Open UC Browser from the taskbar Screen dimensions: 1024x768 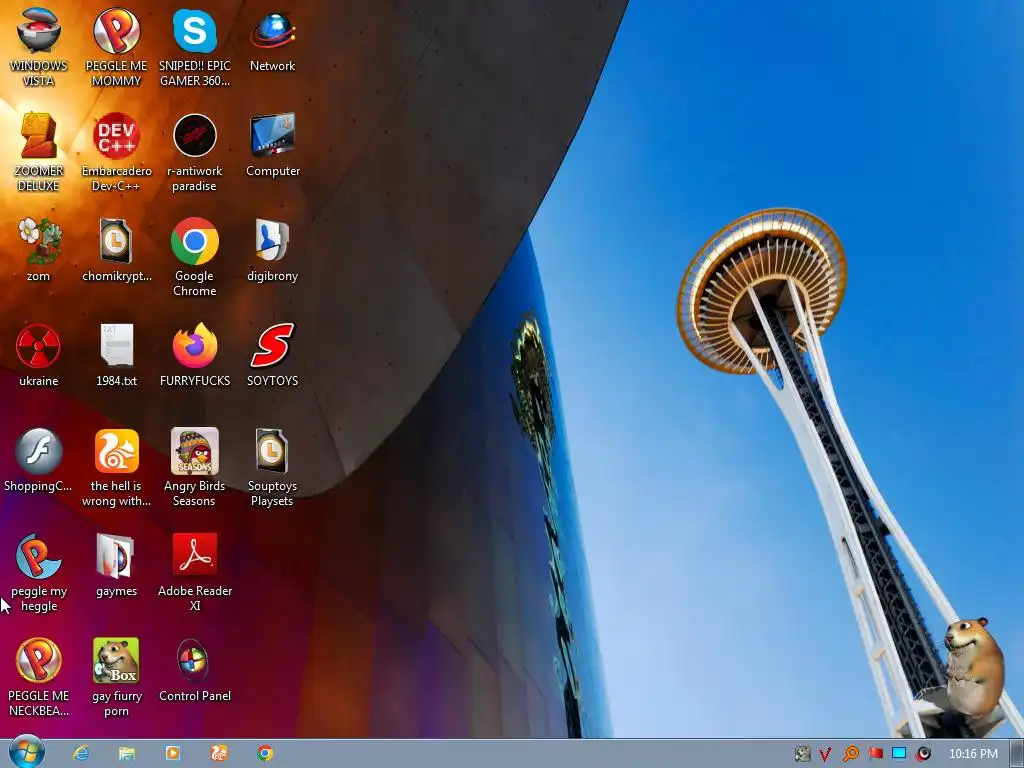pyautogui.click(x=219, y=754)
